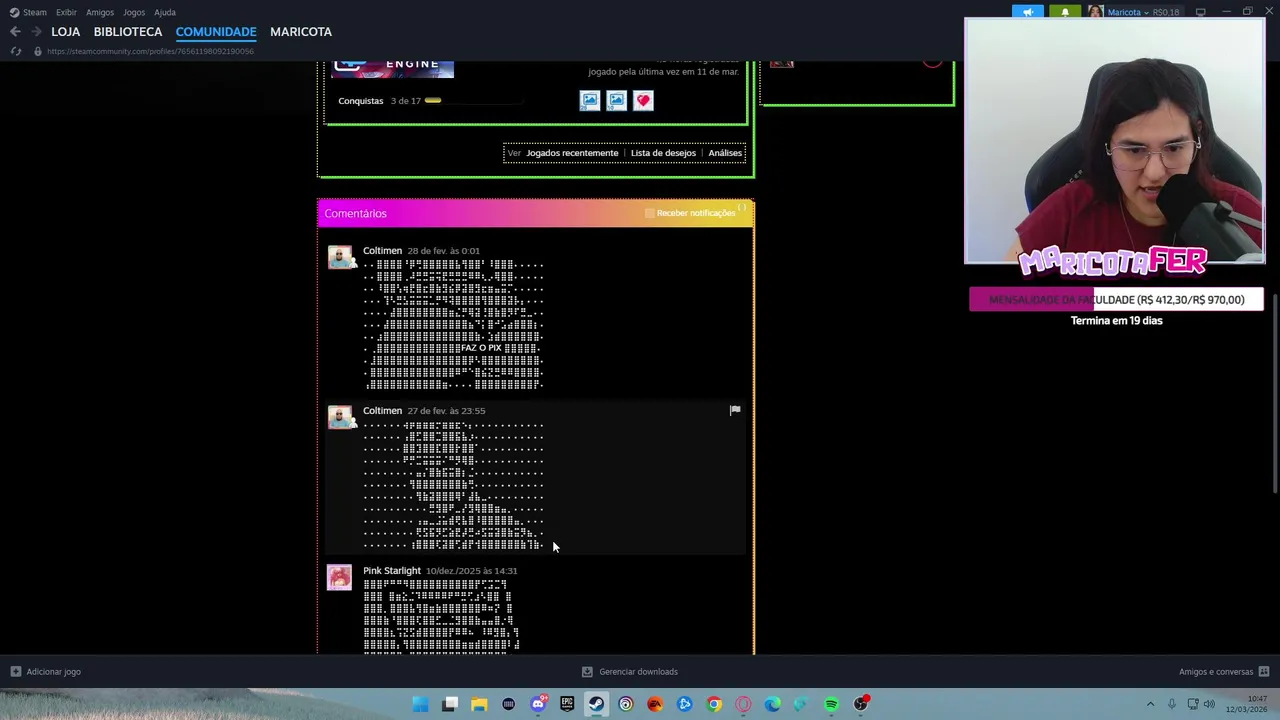Switch to the COMUNIDADE tab
Viewport: 1280px width, 720px height.
[216, 32]
